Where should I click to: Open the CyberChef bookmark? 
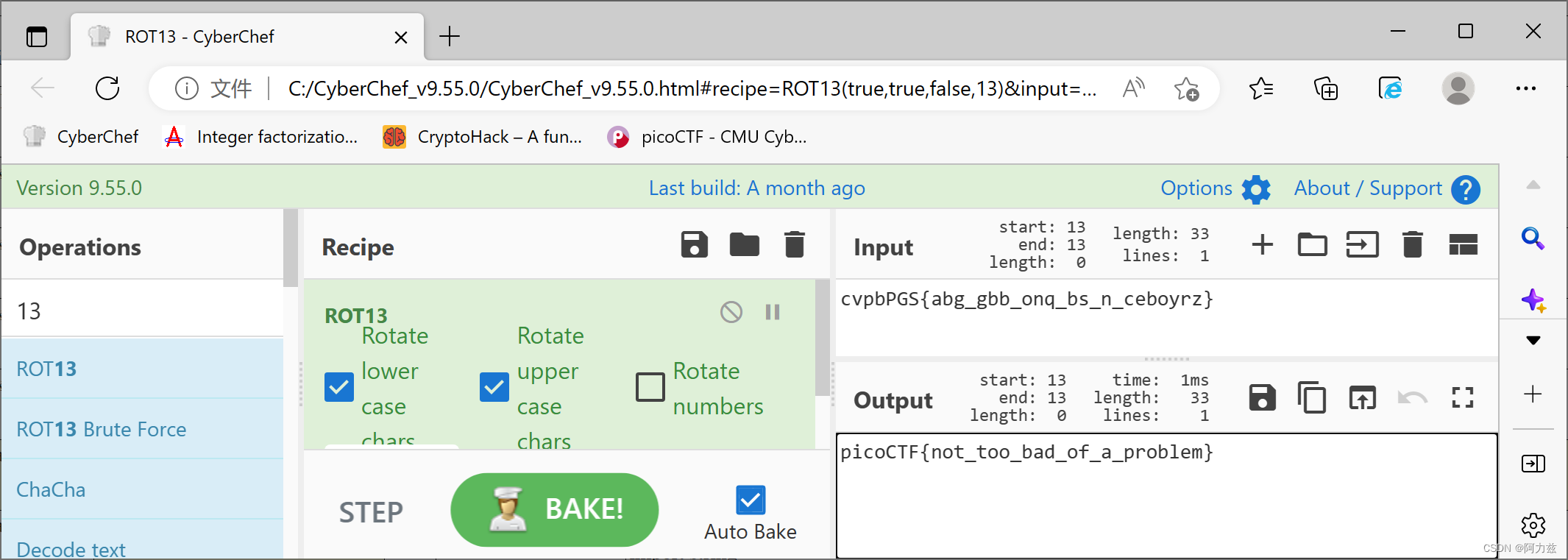pyautogui.click(x=81, y=137)
